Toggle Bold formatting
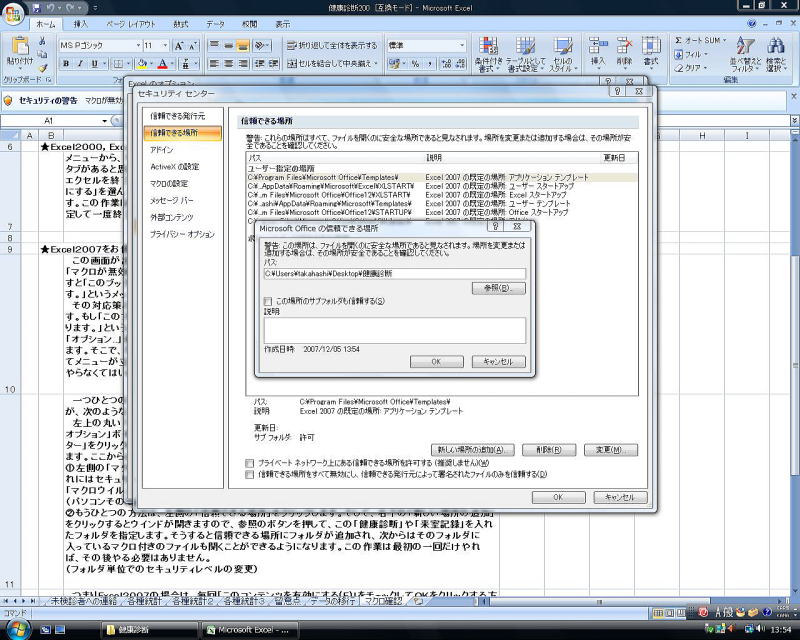 [x=66, y=64]
